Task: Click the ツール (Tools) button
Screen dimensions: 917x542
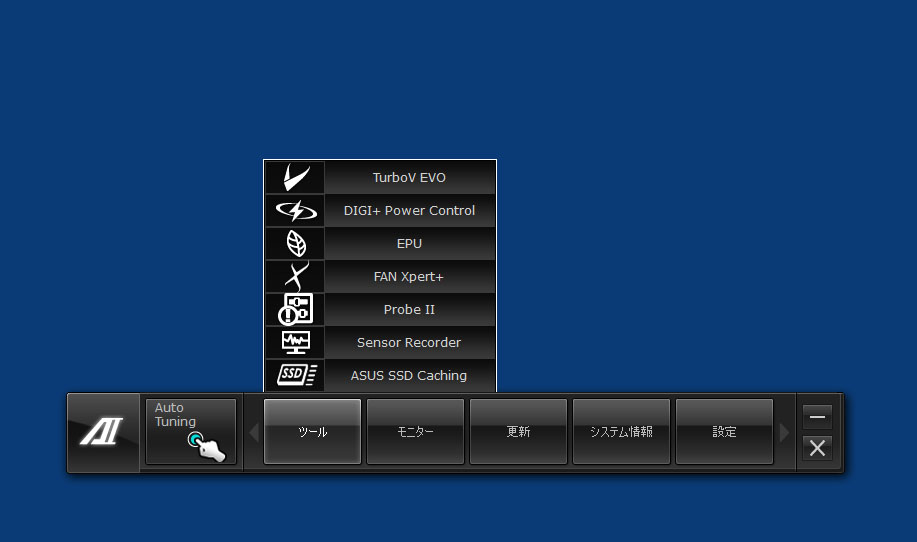Action: 312,431
